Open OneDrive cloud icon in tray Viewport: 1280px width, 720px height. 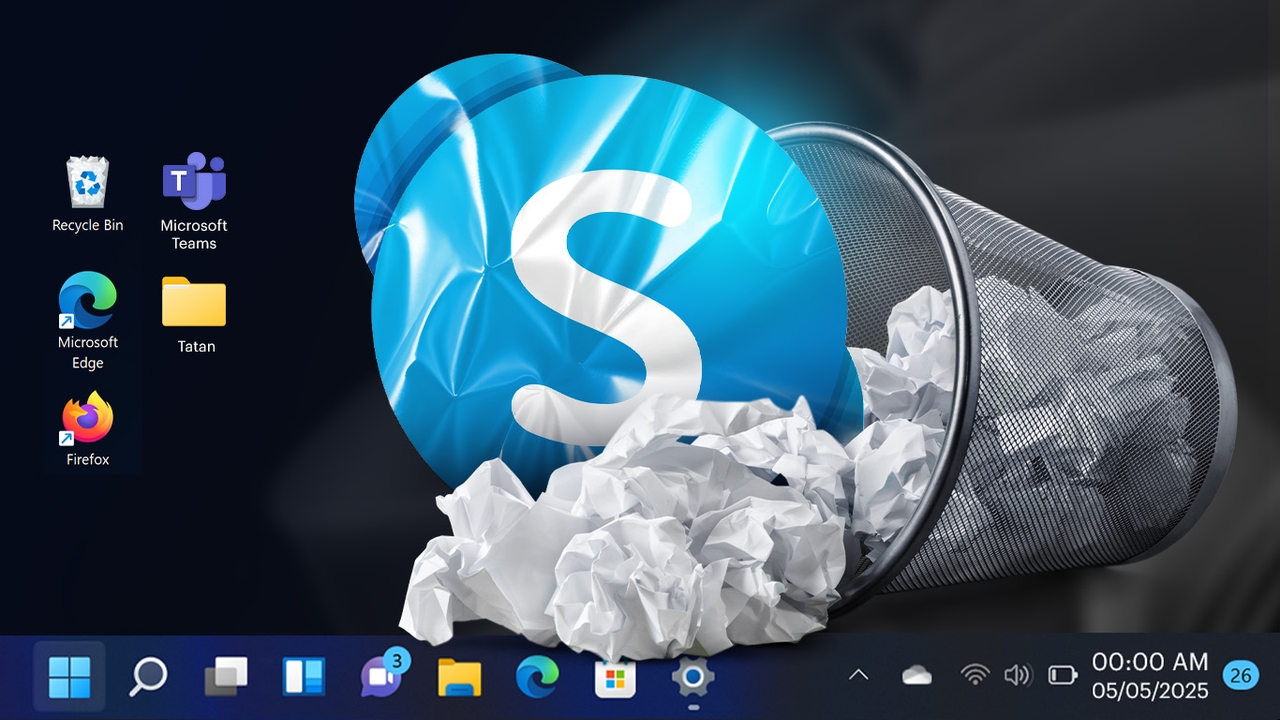pos(916,675)
